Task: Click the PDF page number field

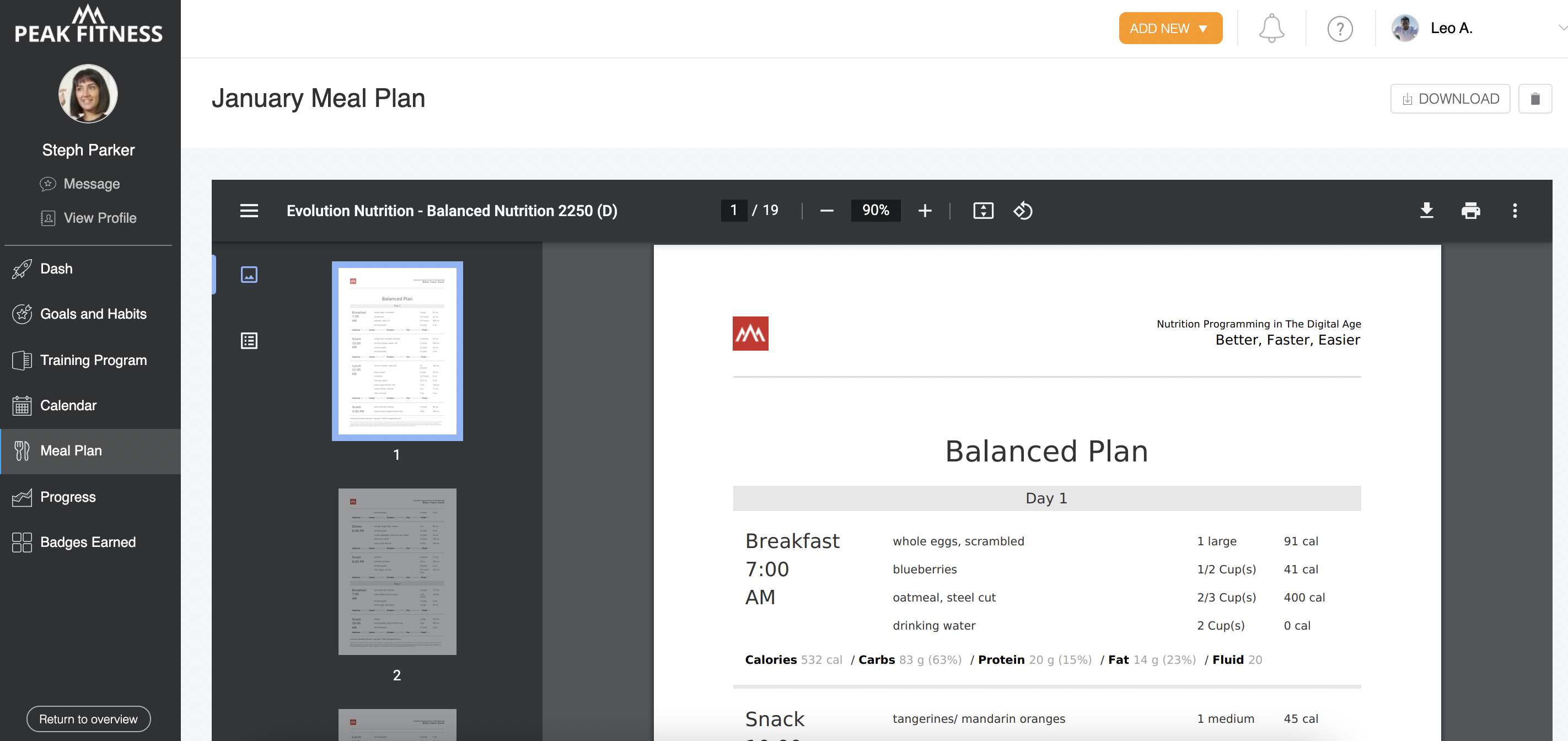Action: (733, 211)
